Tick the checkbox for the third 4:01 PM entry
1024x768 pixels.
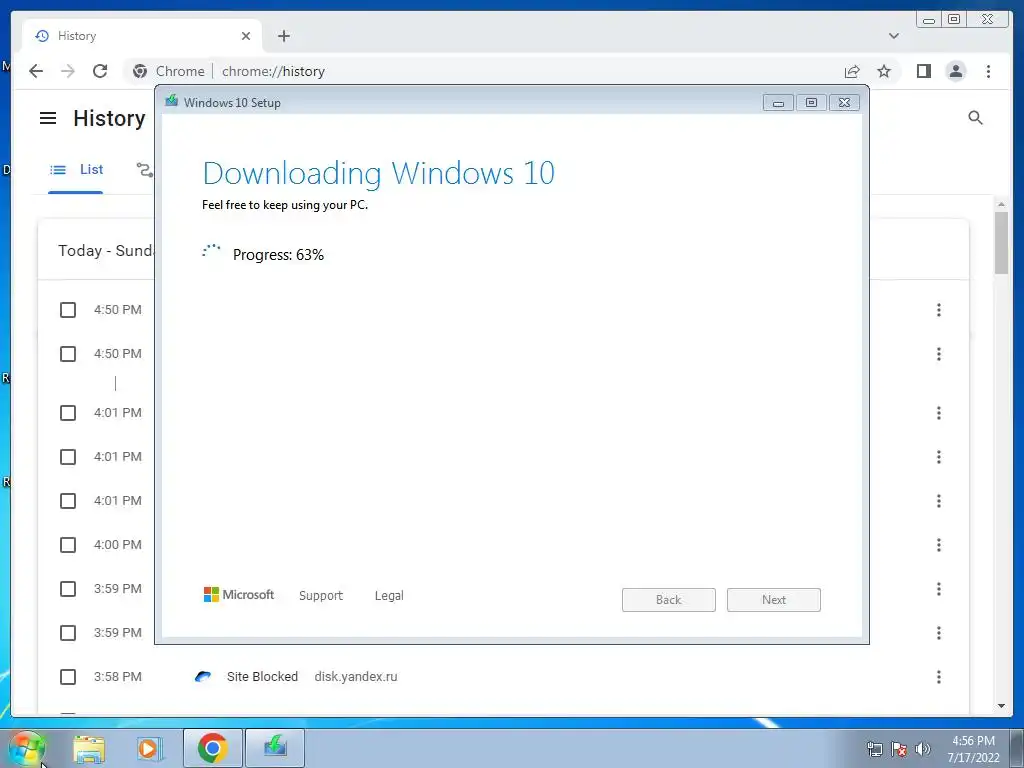68,501
